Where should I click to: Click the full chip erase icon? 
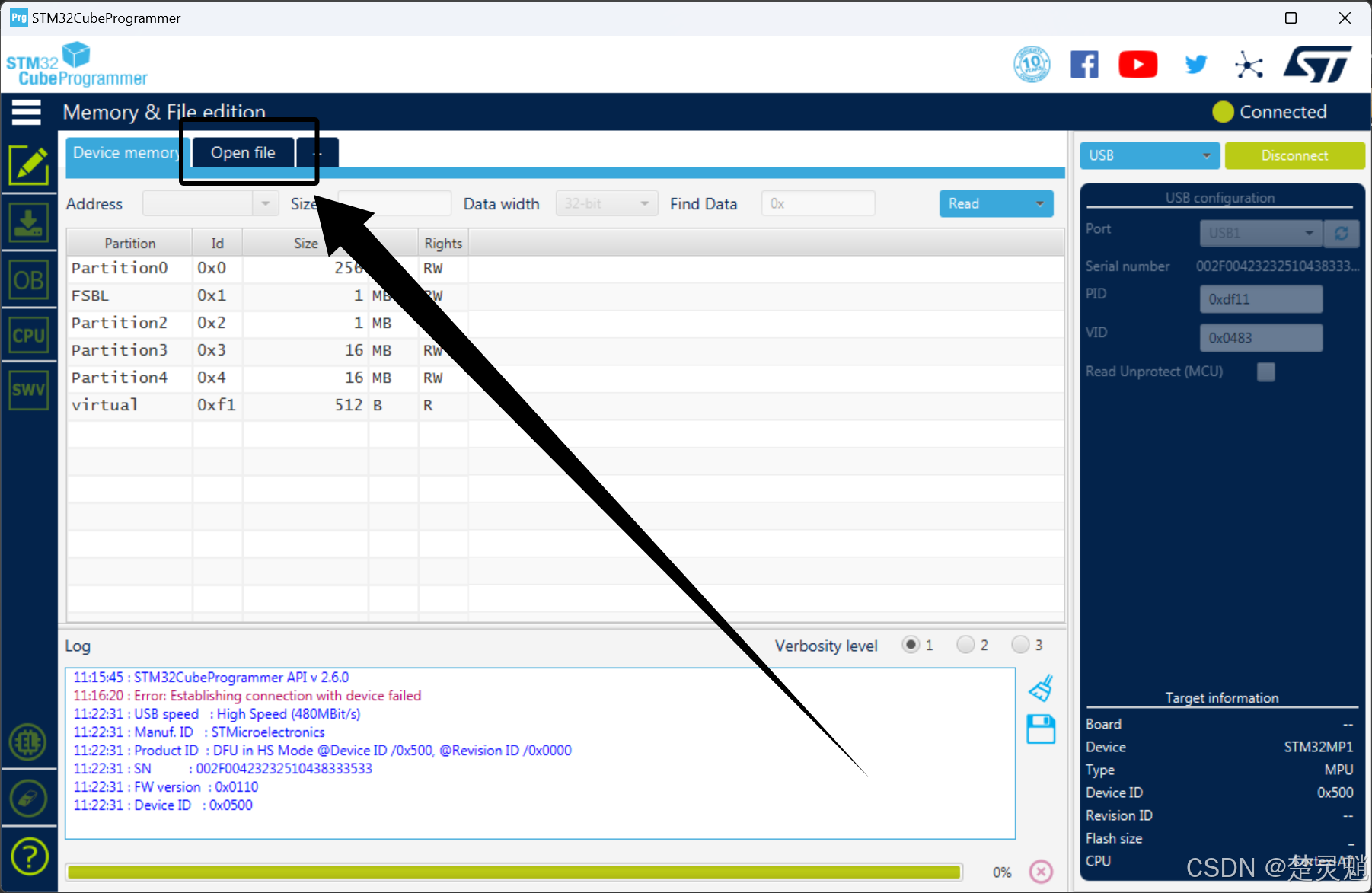click(x=29, y=799)
